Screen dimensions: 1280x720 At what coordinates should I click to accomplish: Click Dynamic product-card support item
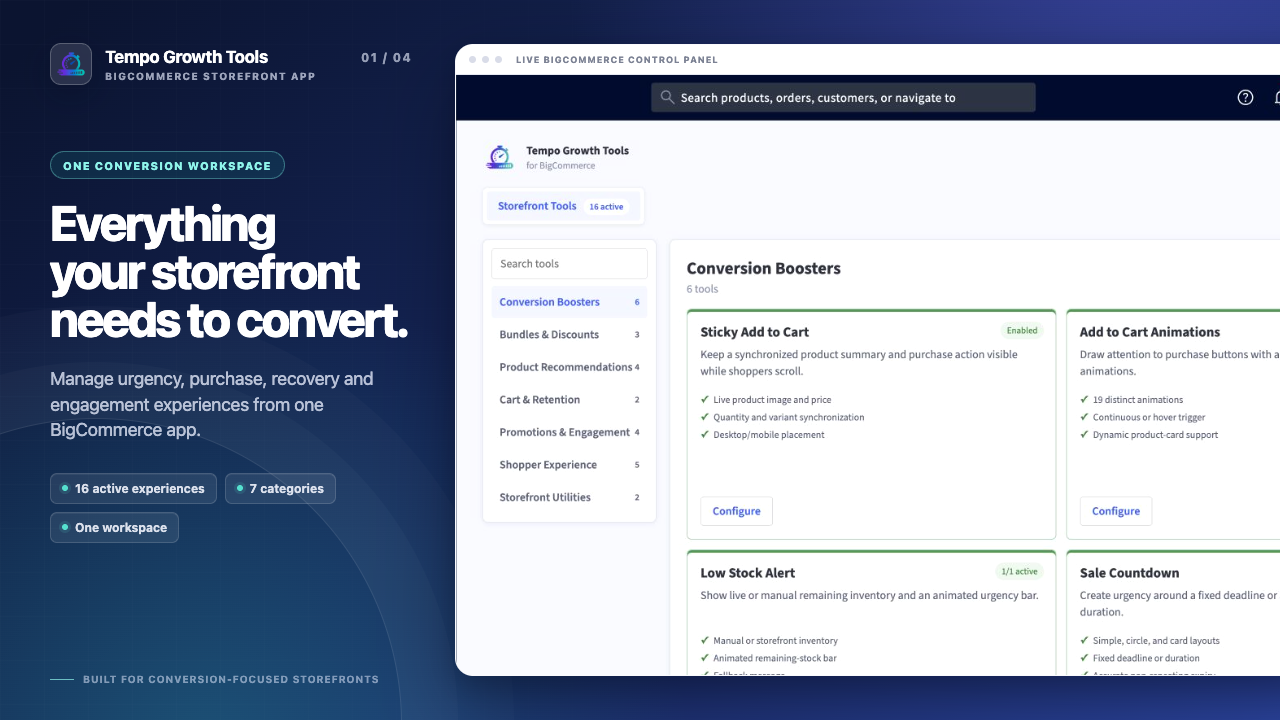tap(1149, 435)
